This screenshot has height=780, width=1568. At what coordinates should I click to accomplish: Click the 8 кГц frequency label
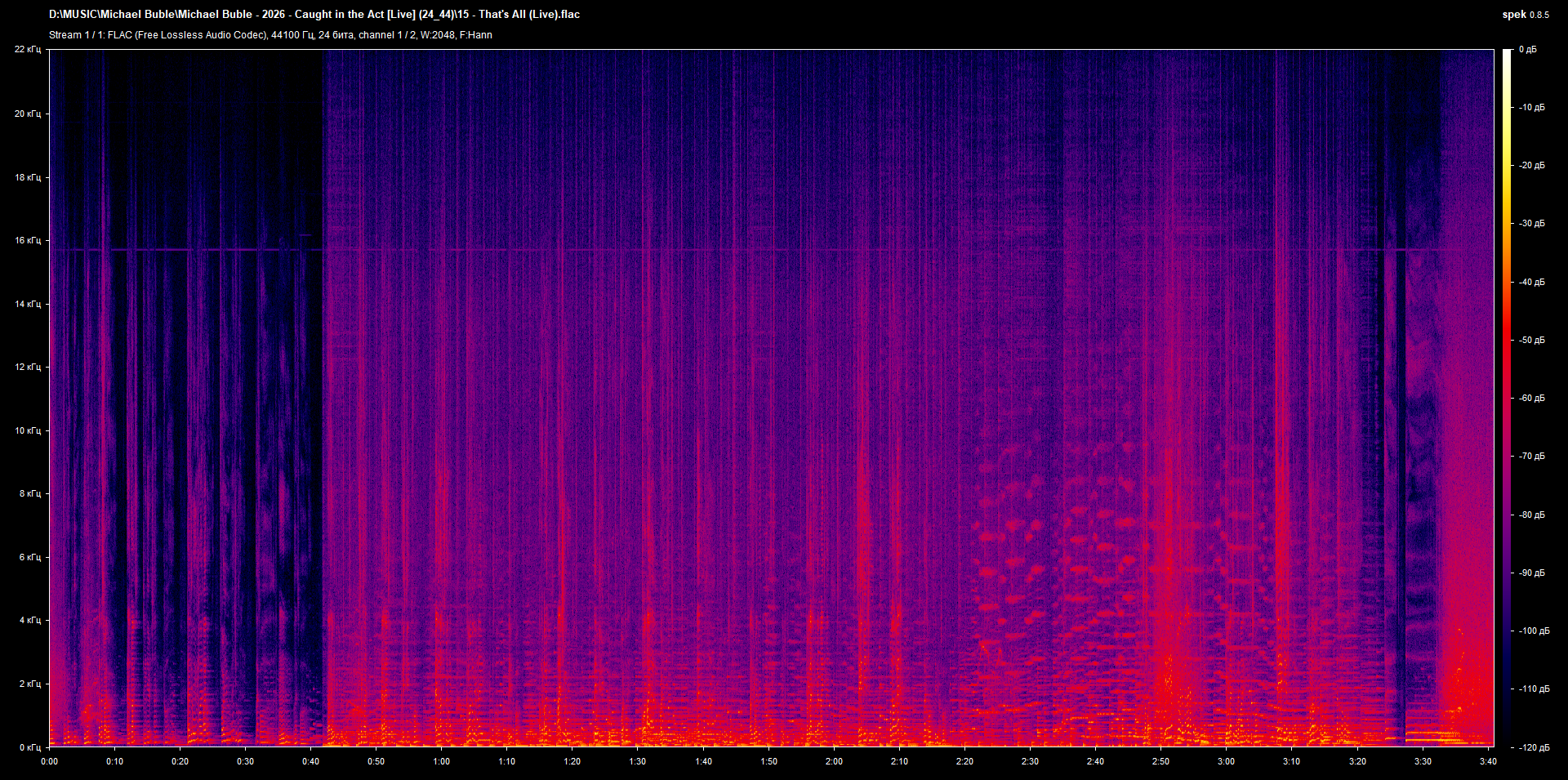point(30,493)
